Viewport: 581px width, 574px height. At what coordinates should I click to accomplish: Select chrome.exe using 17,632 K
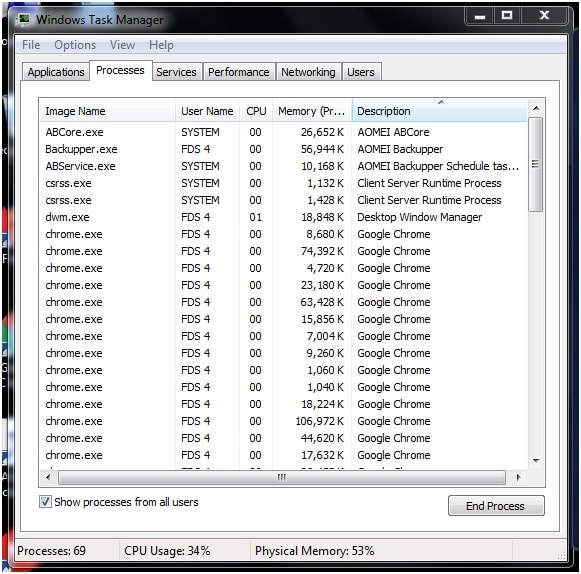pyautogui.click(x=283, y=455)
